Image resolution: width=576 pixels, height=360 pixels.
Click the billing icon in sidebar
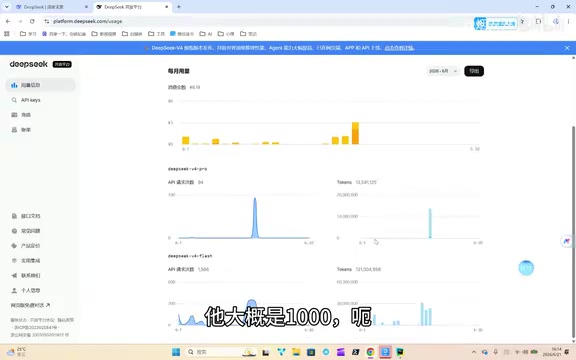pos(14,130)
